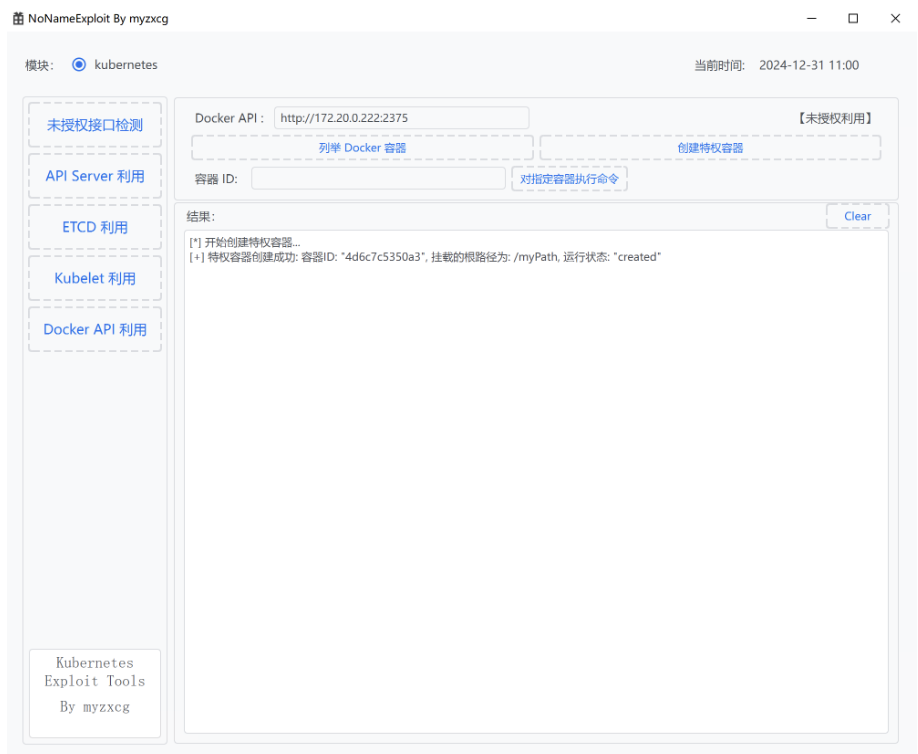
Task: Click 创建特权容器 button
Action: pyautogui.click(x=710, y=148)
